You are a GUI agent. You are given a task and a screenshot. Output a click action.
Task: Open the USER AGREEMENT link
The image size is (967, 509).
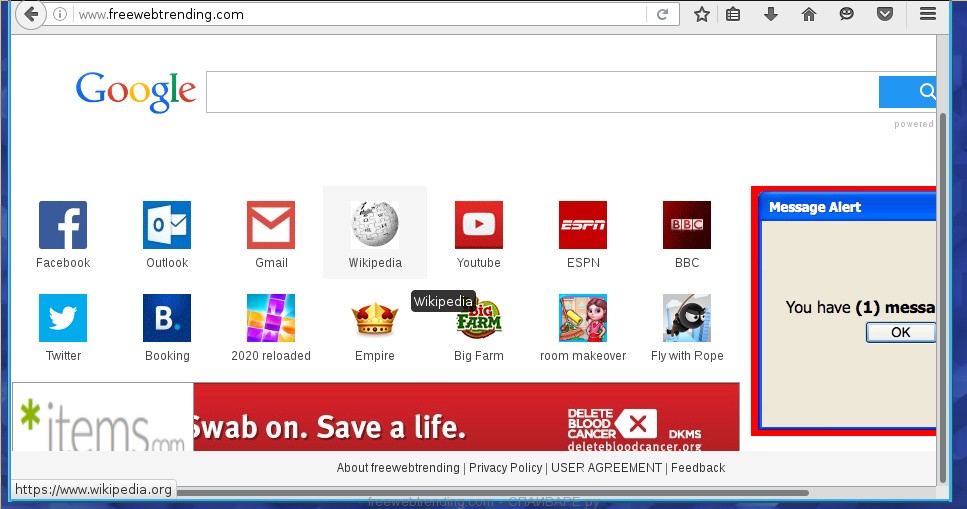tap(606, 468)
